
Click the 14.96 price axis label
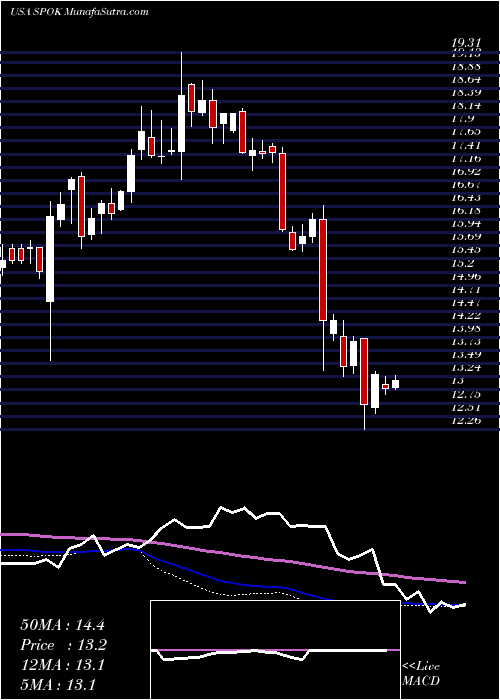point(466,276)
